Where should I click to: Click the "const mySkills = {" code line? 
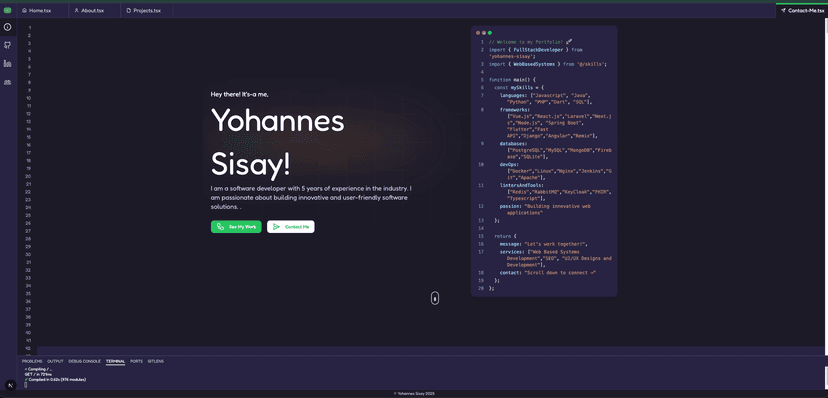pos(519,87)
